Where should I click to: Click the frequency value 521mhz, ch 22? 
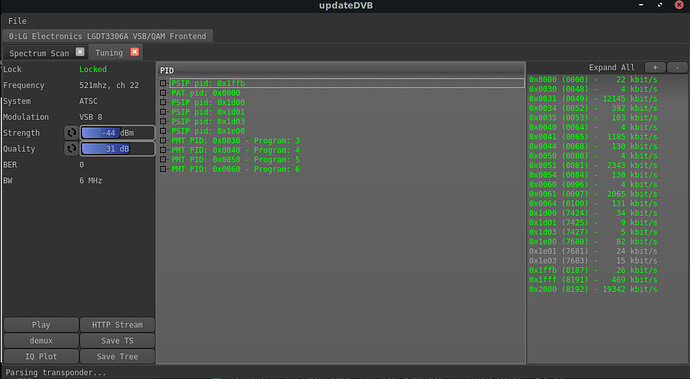point(109,85)
